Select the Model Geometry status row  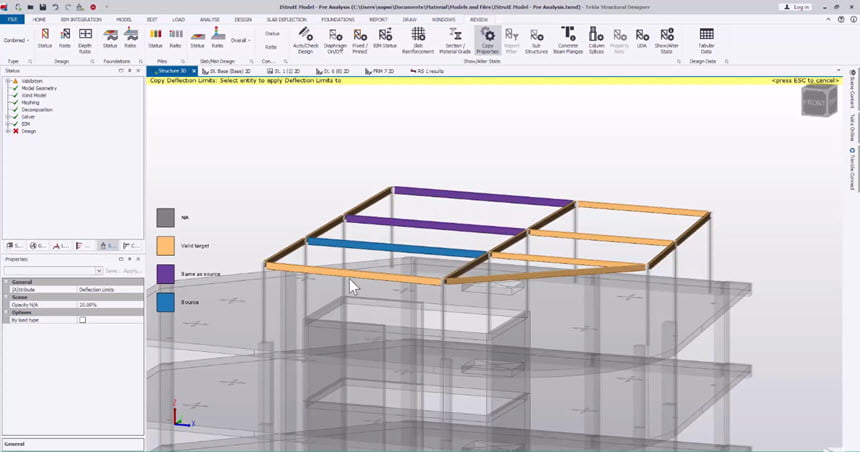point(38,88)
